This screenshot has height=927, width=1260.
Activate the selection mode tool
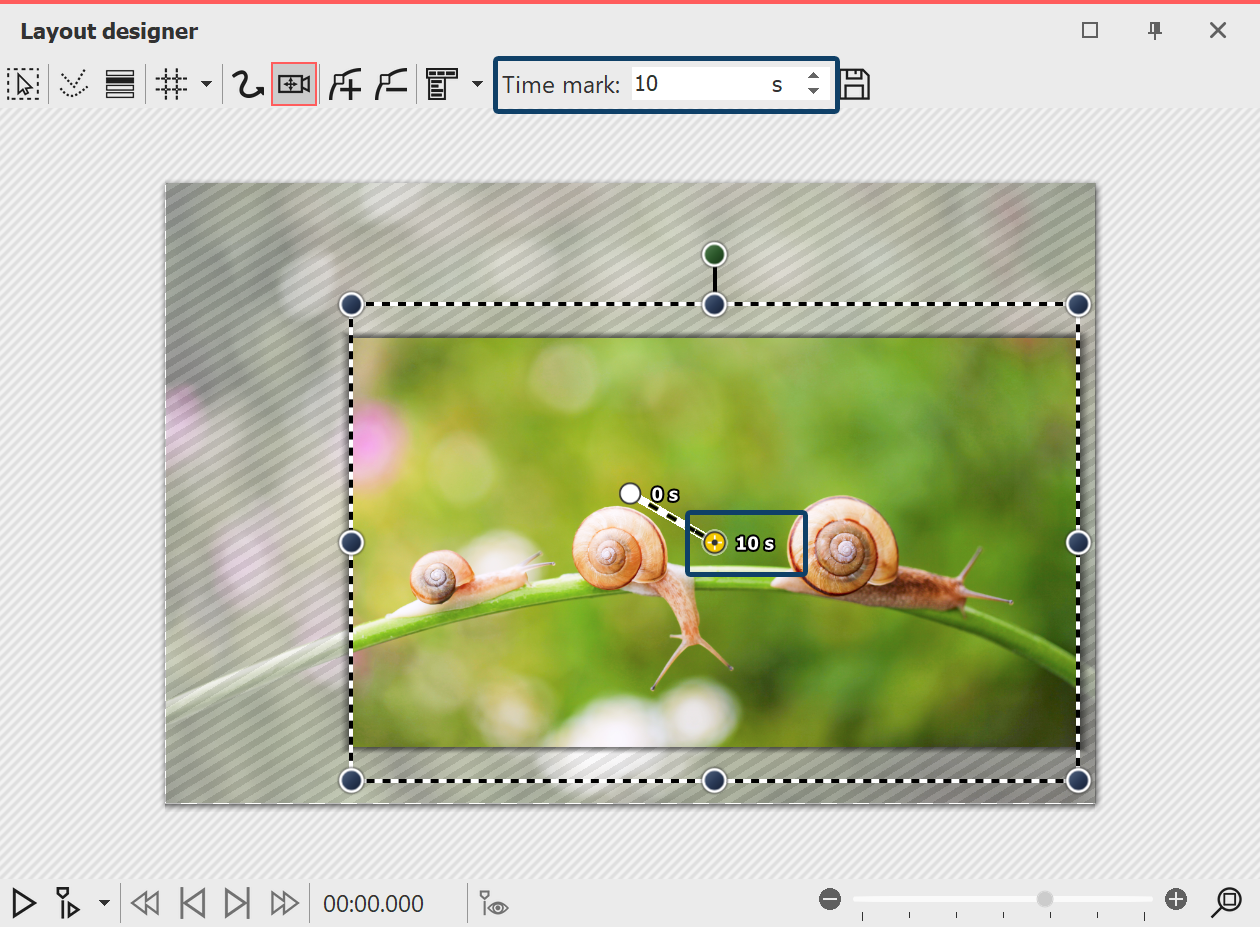(24, 84)
